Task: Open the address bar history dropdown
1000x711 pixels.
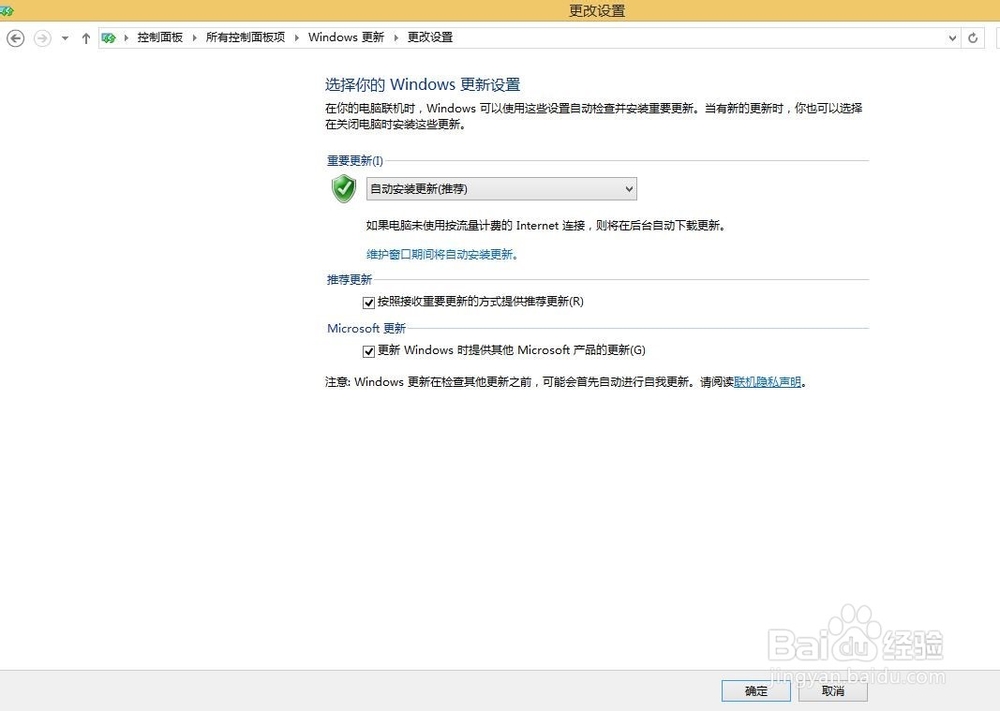Action: coord(952,38)
